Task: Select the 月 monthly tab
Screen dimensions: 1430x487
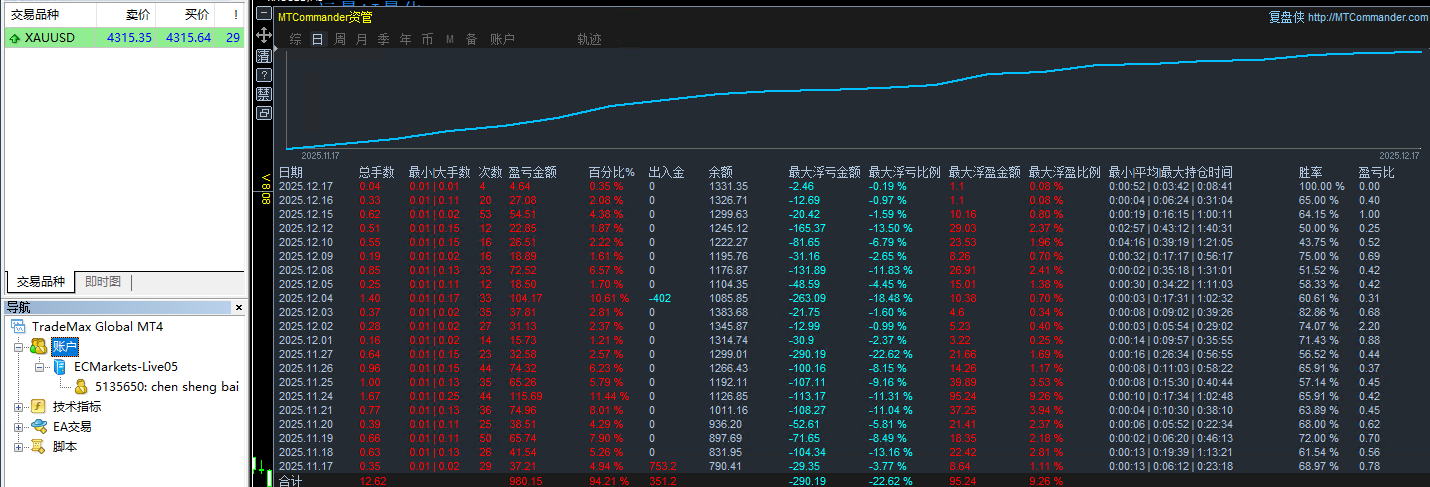Action: click(x=361, y=39)
